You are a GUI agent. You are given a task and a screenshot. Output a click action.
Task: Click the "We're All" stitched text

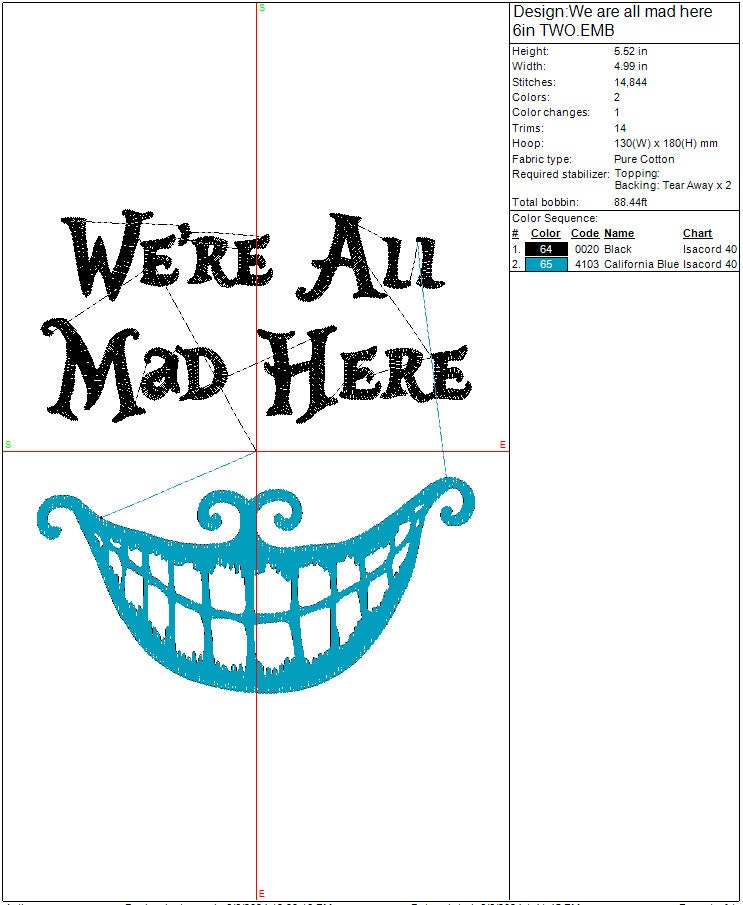(x=255, y=260)
